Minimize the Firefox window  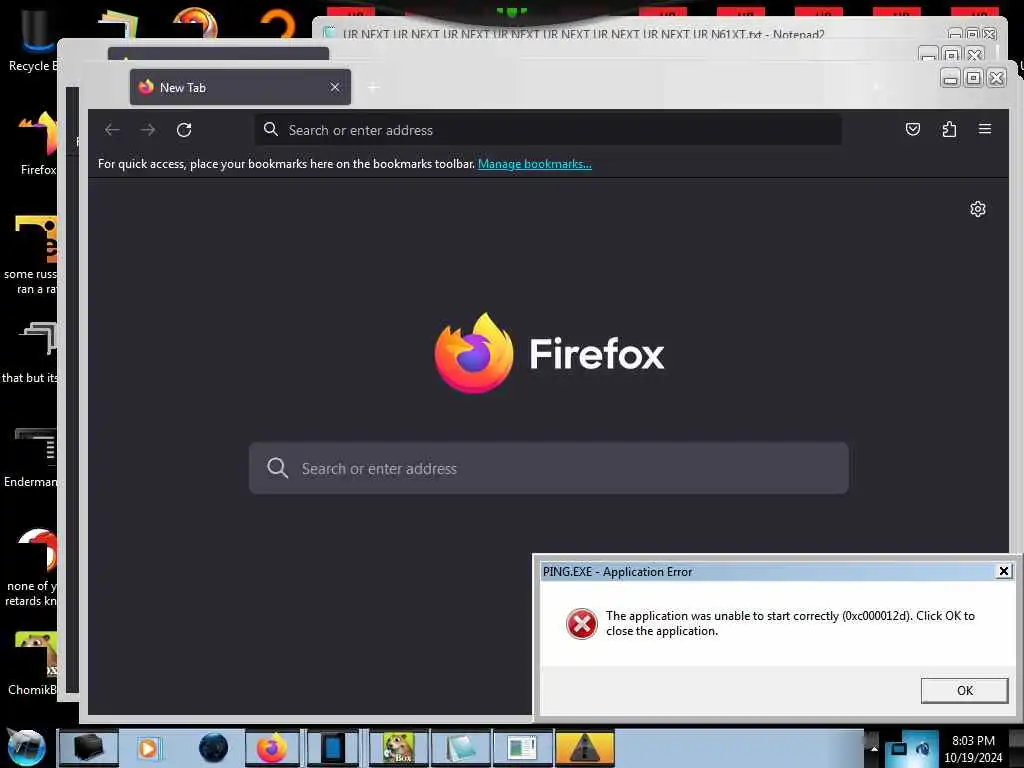tap(951, 78)
